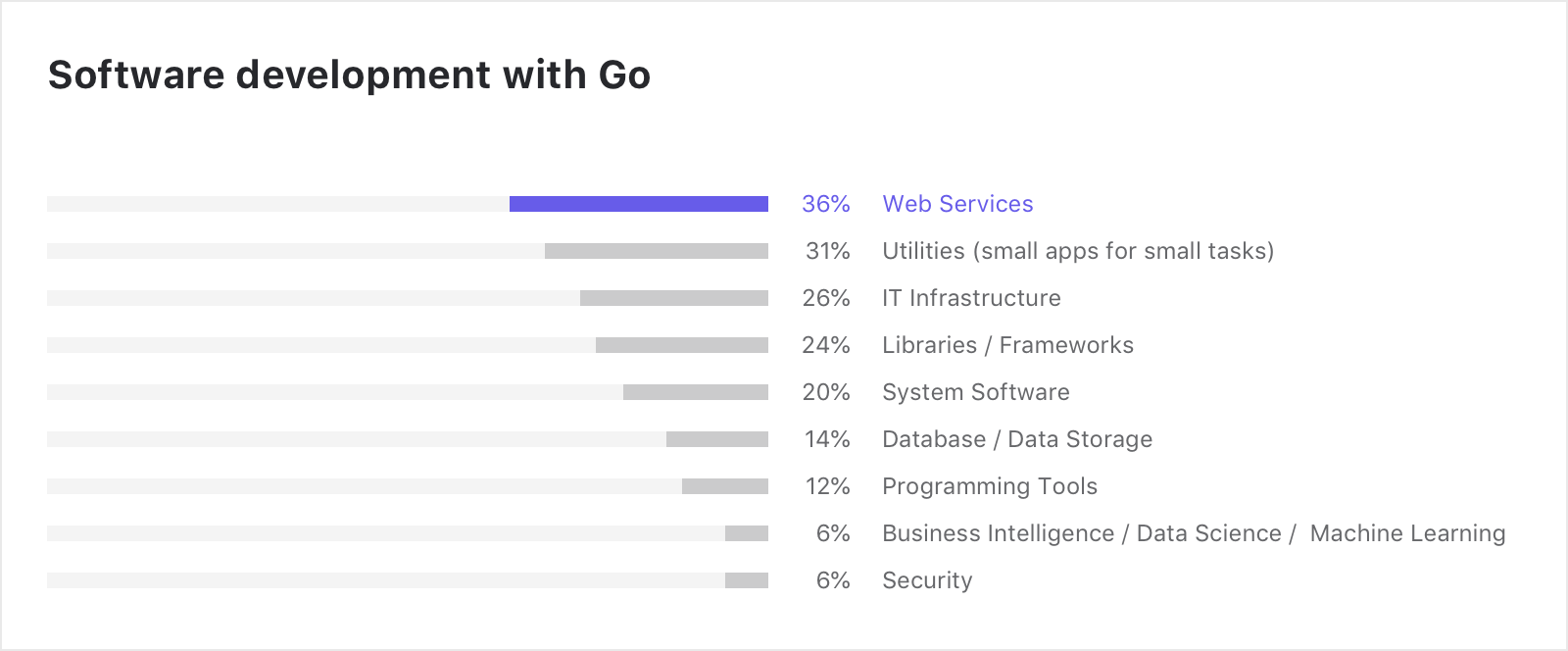
Task: Click the Database / Data Storage bar
Action: tap(717, 439)
